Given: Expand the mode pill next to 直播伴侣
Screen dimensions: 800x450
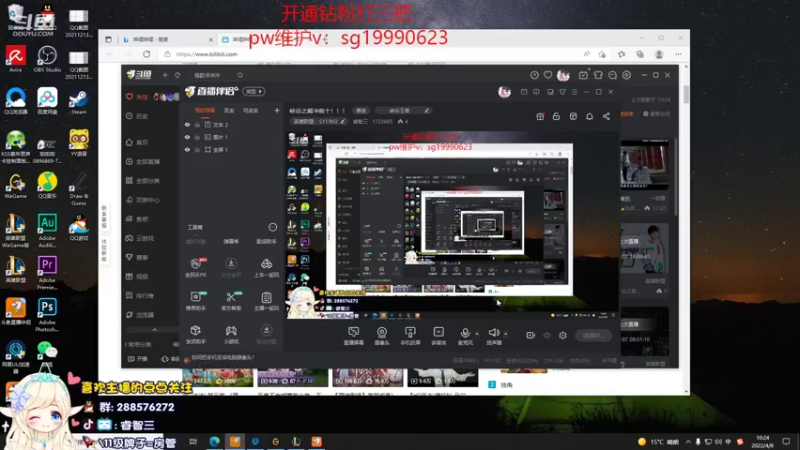Looking at the screenshot, I should click(x=254, y=91).
